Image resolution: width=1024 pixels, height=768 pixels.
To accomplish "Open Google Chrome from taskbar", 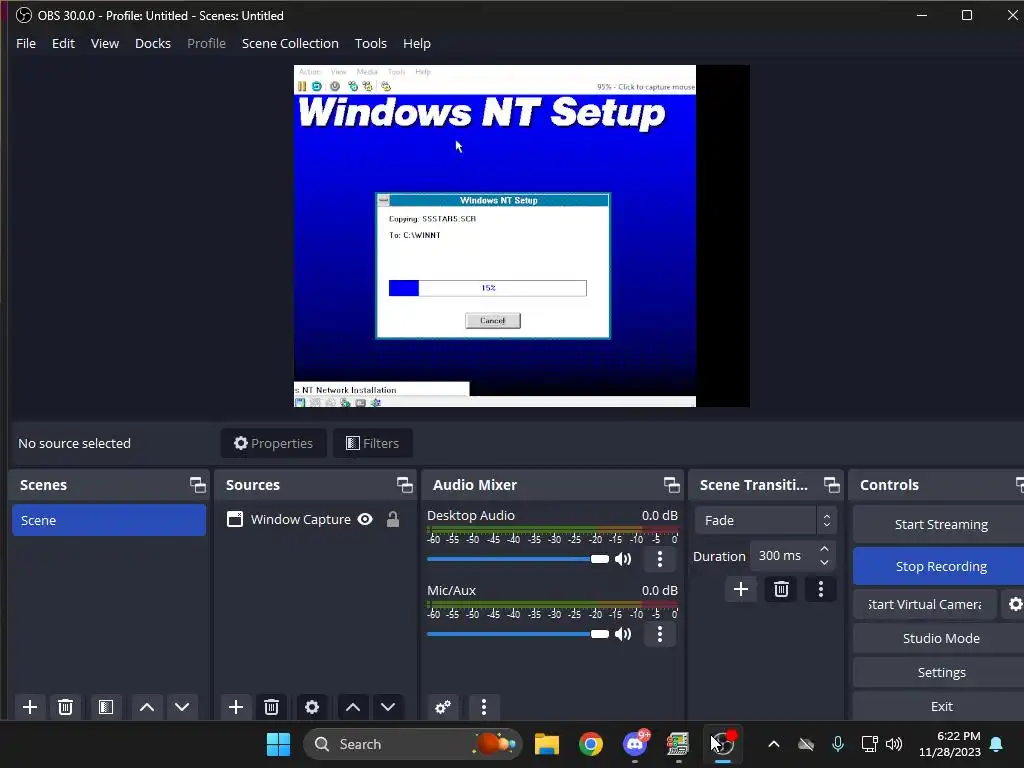I will pos(590,744).
